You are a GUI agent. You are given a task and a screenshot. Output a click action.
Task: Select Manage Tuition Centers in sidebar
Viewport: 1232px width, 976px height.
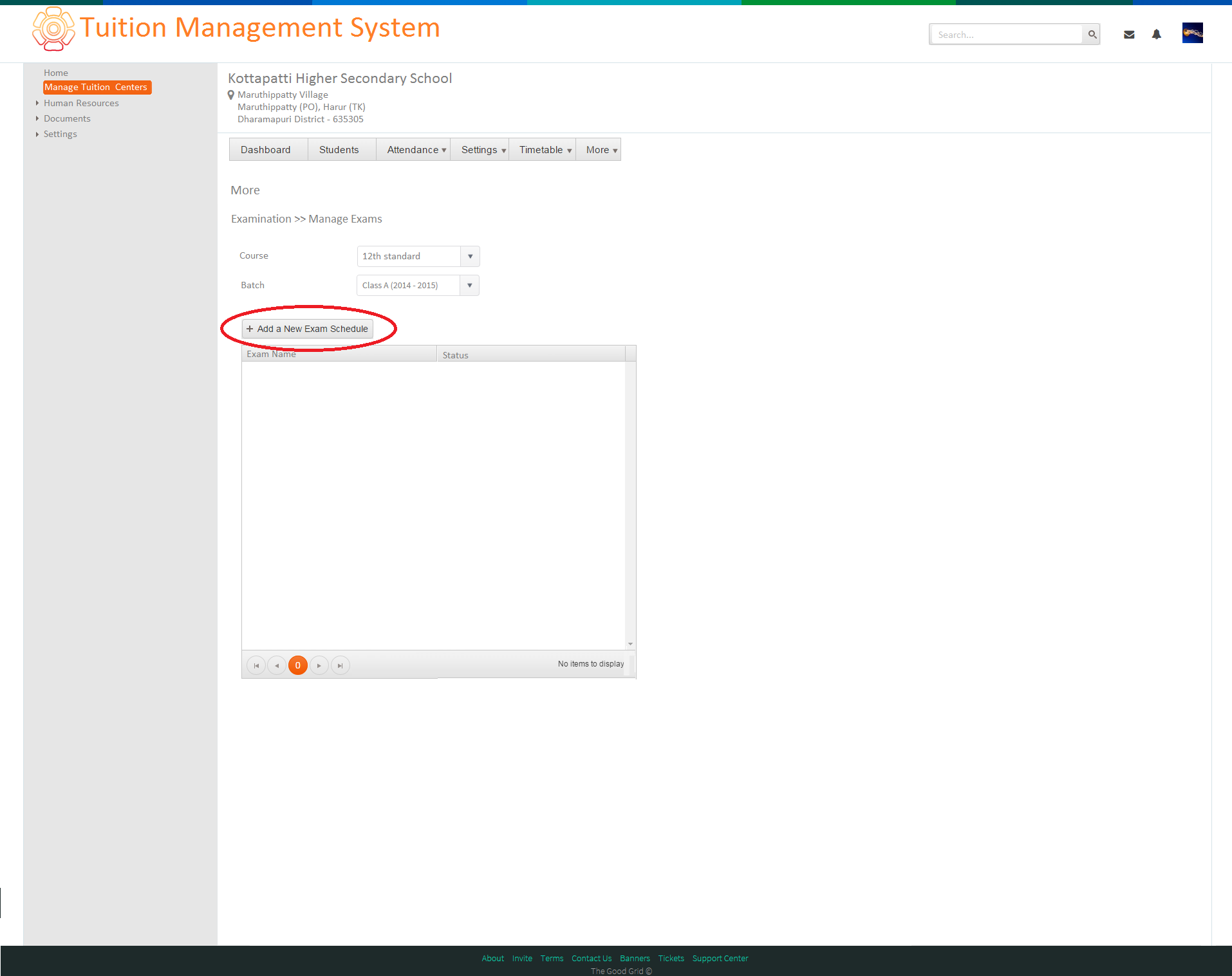[x=97, y=87]
